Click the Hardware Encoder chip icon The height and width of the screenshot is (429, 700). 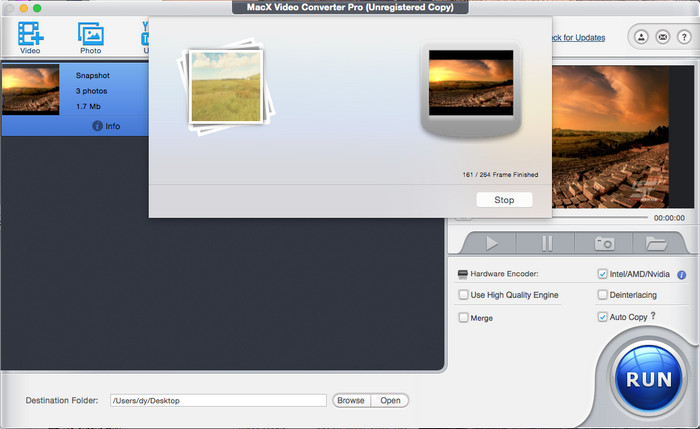(462, 274)
